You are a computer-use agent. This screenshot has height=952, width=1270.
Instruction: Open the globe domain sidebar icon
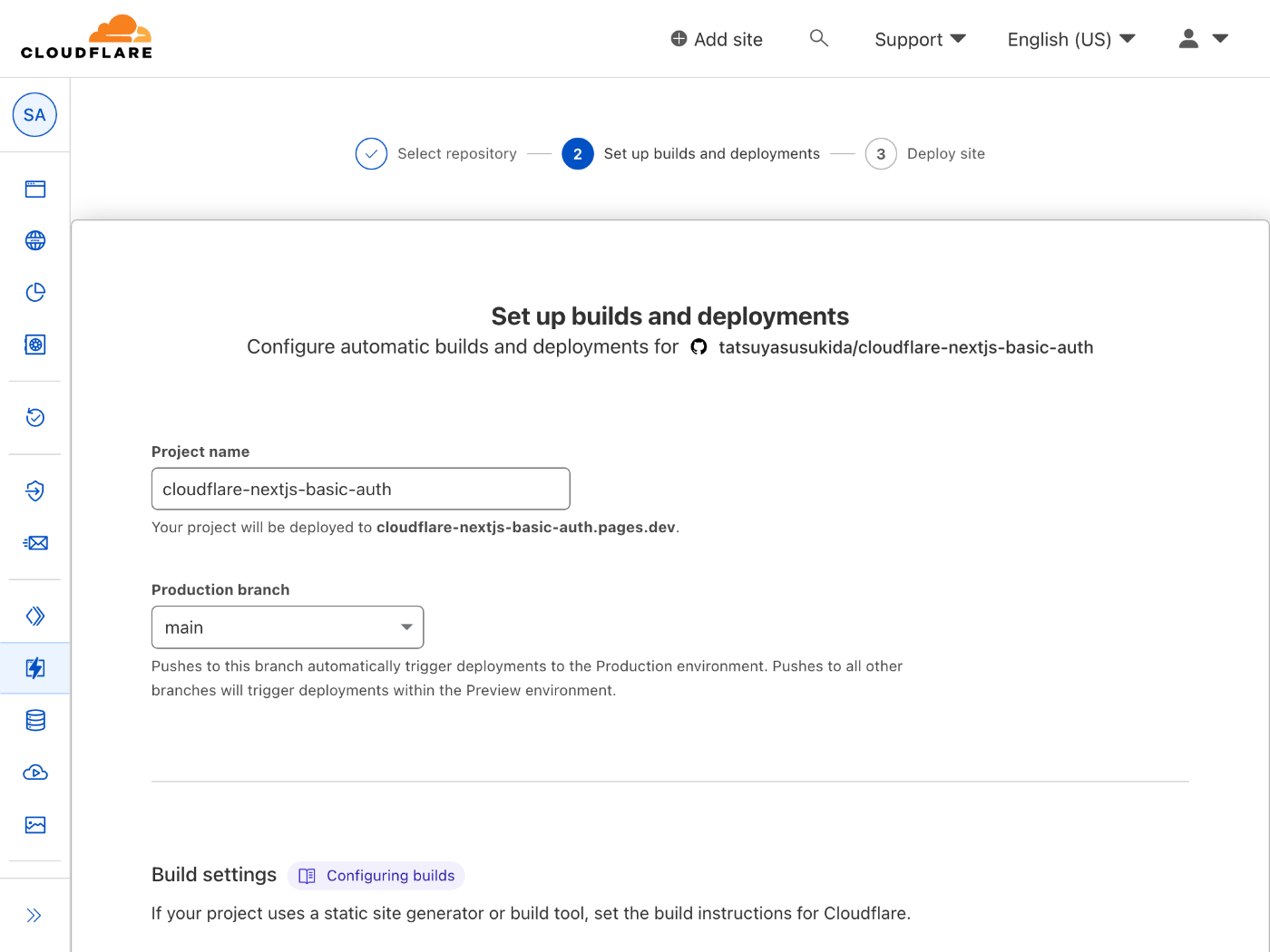click(35, 240)
